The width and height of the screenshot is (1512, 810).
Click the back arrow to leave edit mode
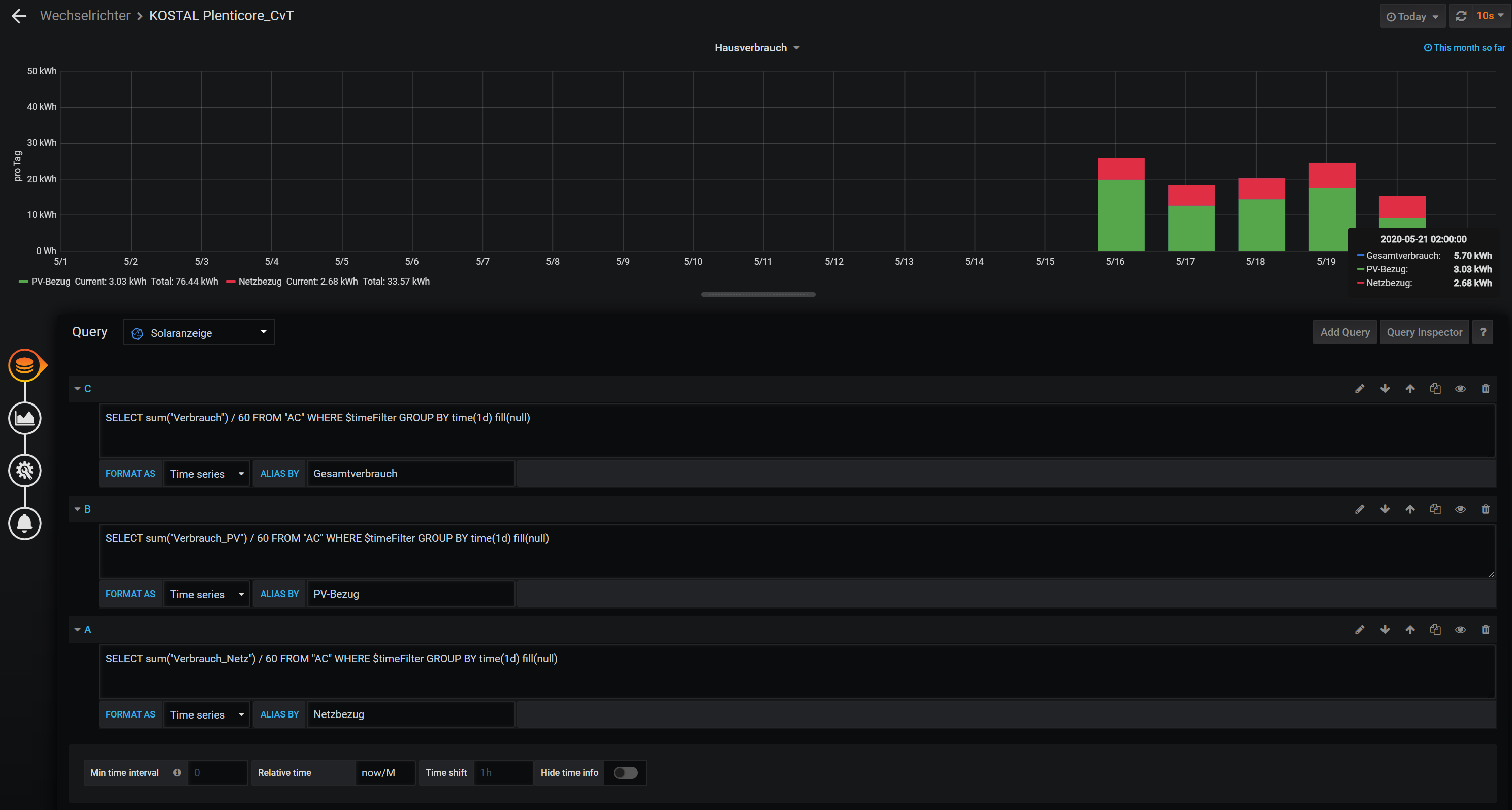19,16
